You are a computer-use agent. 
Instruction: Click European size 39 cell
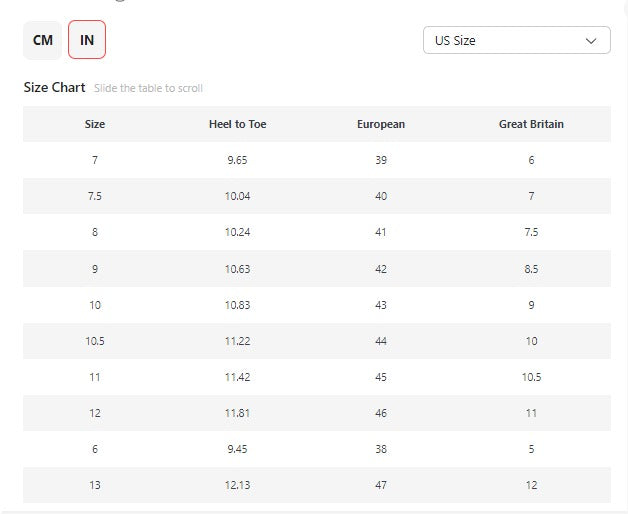point(381,160)
